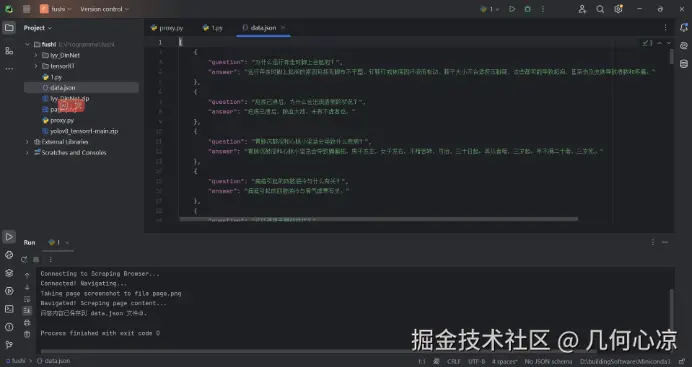Expand the lyy_DinNet folder

[x=36, y=55]
